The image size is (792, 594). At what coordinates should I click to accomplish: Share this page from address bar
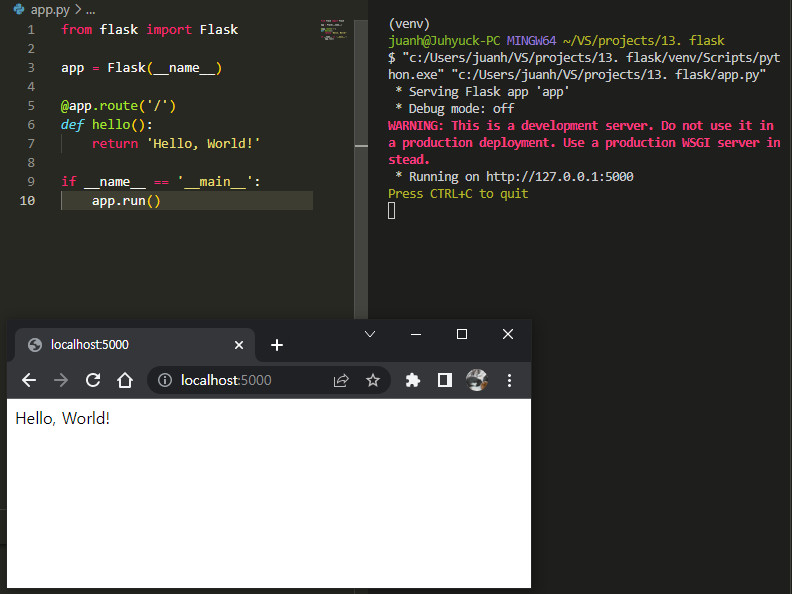coord(341,380)
